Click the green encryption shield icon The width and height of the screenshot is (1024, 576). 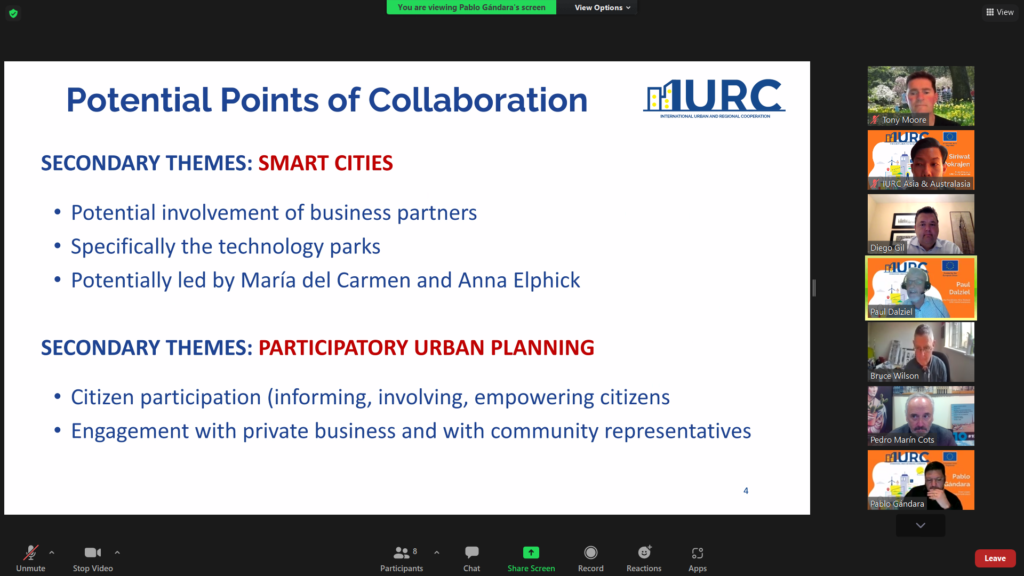click(x=13, y=13)
